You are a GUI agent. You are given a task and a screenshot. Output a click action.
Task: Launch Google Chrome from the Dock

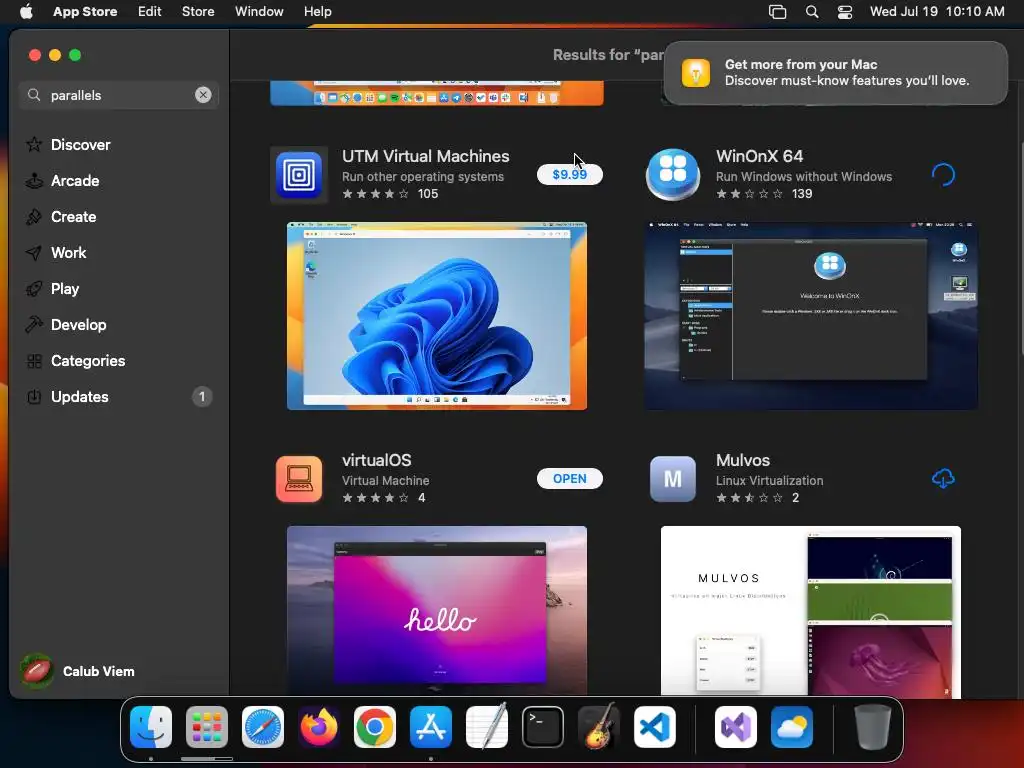tap(375, 726)
